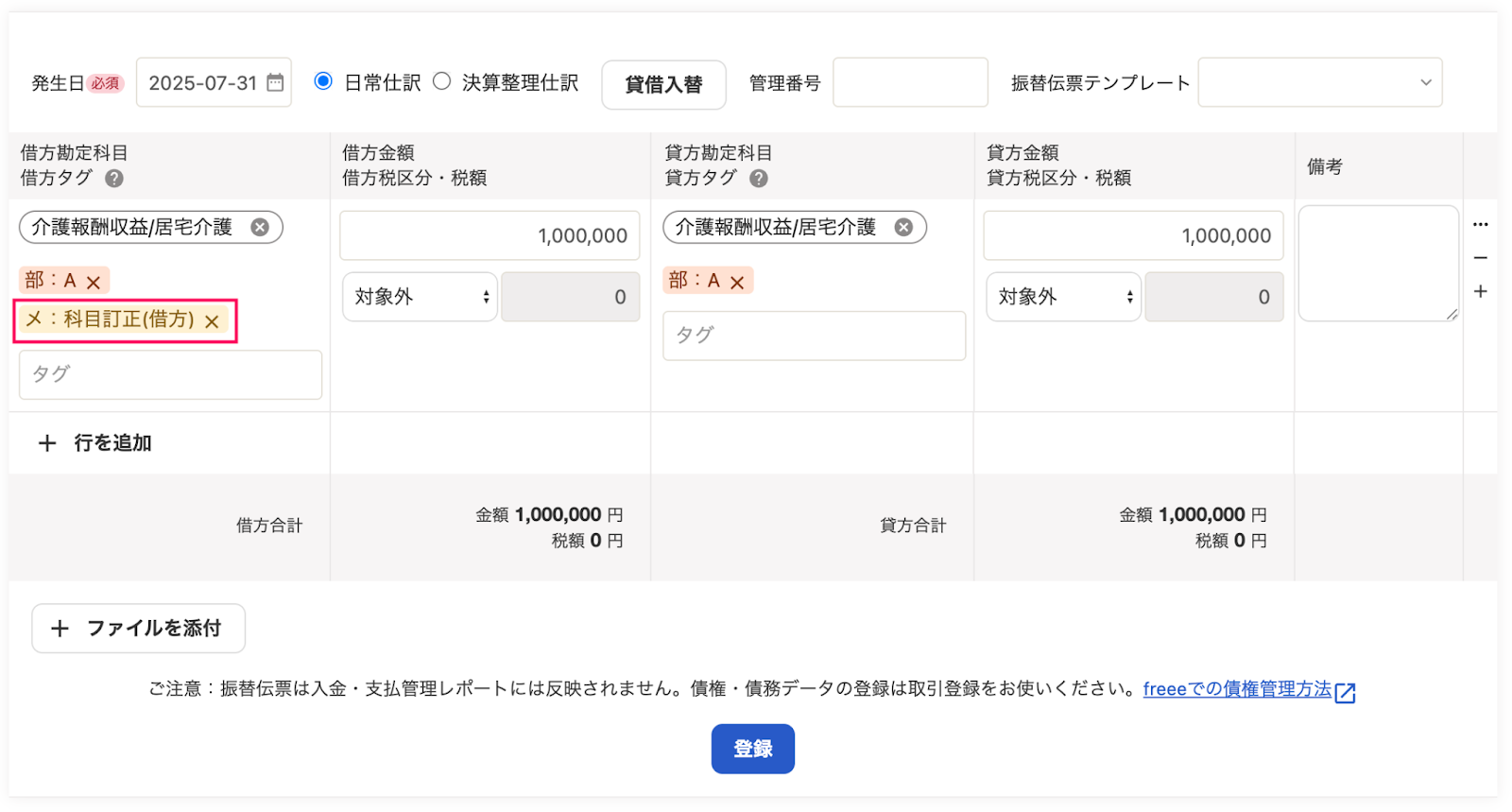Add row with the plus icon beside 備考

click(x=1480, y=291)
